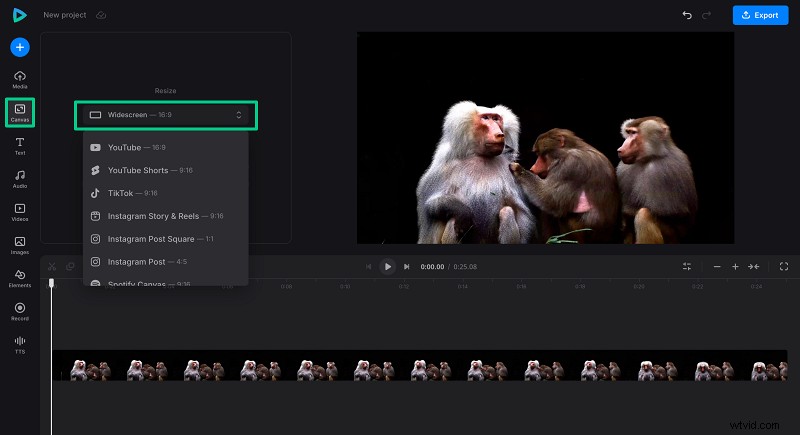Open the TTS sidebar tool
This screenshot has width=800, height=435.
20,345
